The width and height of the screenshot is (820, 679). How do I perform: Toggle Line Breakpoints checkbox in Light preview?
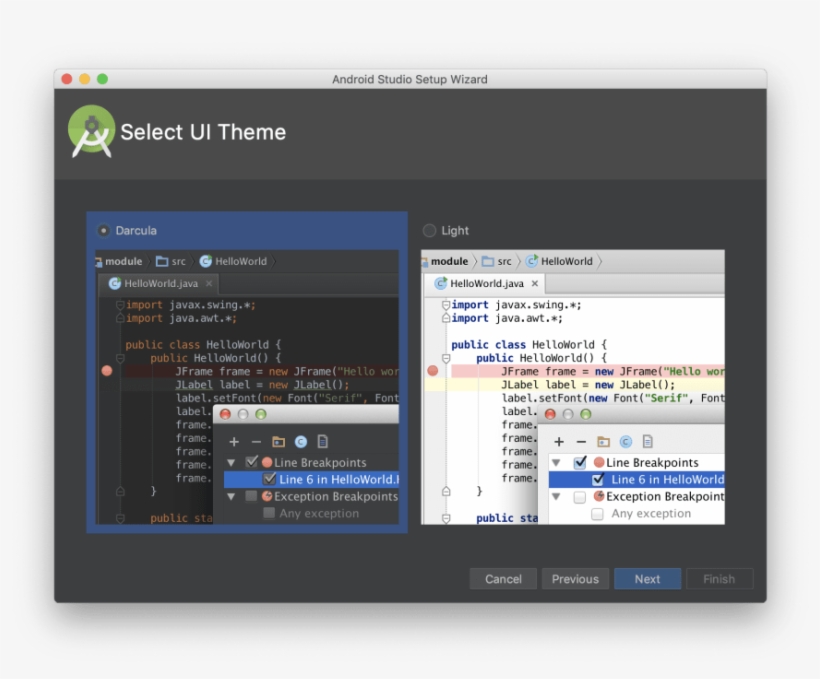(x=580, y=463)
